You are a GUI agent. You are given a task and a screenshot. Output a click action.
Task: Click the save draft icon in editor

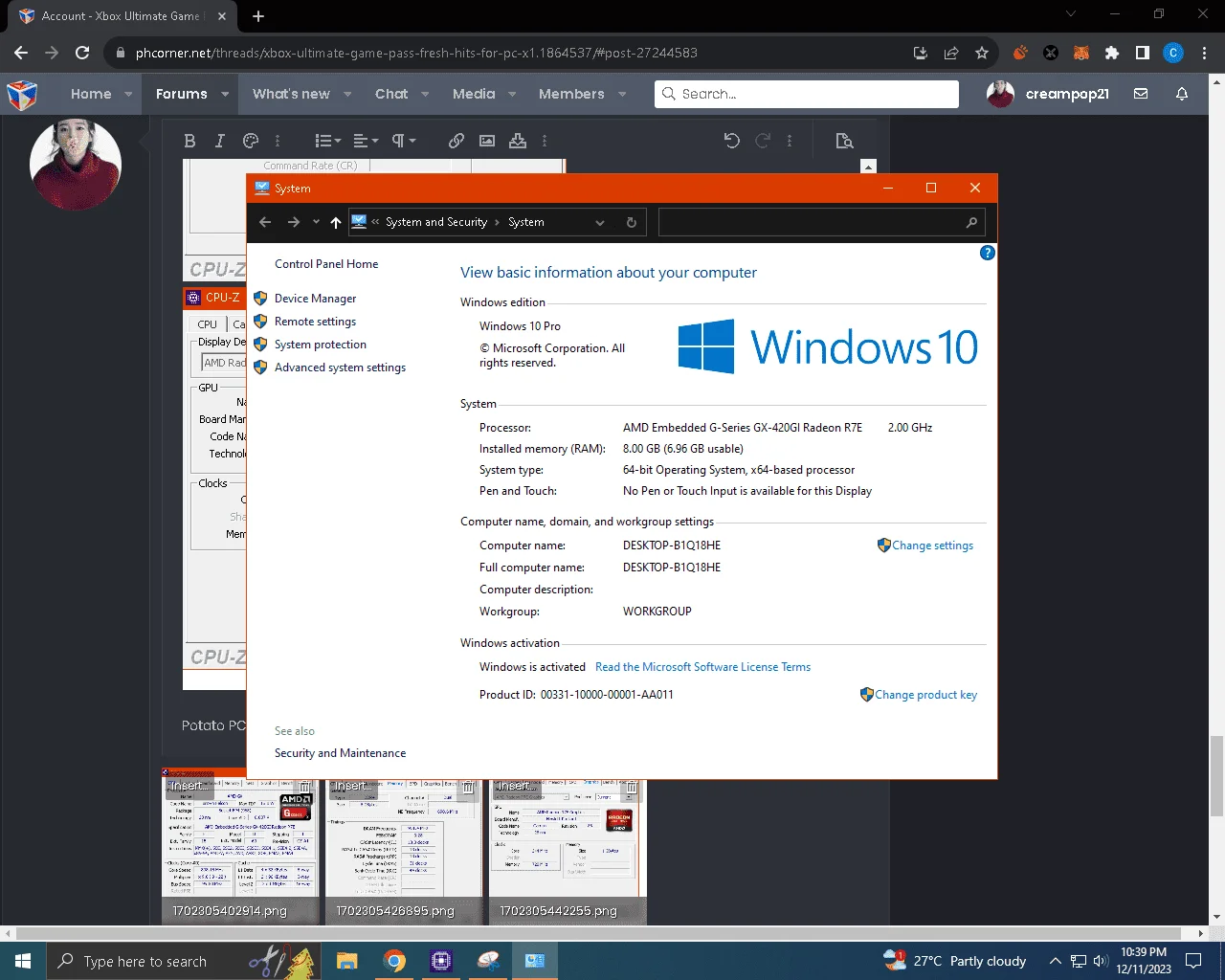pos(518,141)
